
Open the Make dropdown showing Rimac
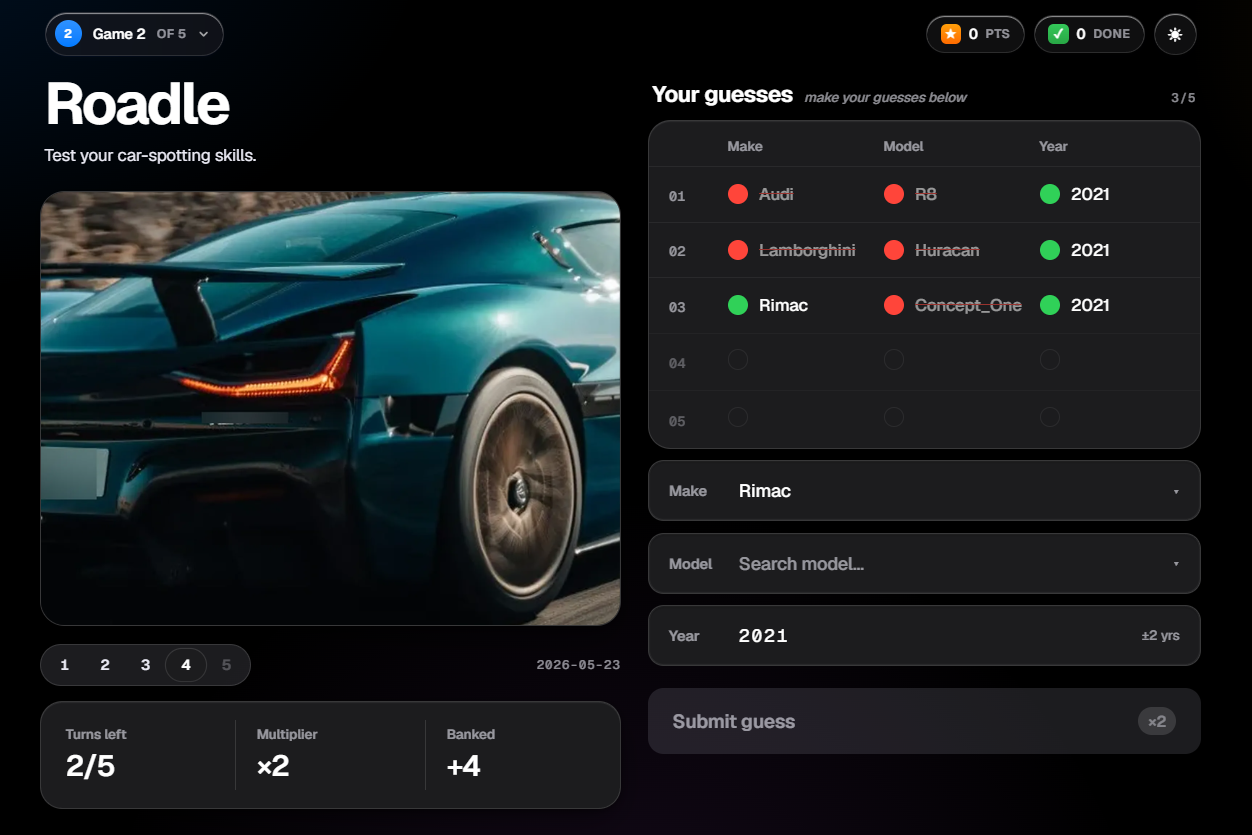tap(924, 491)
